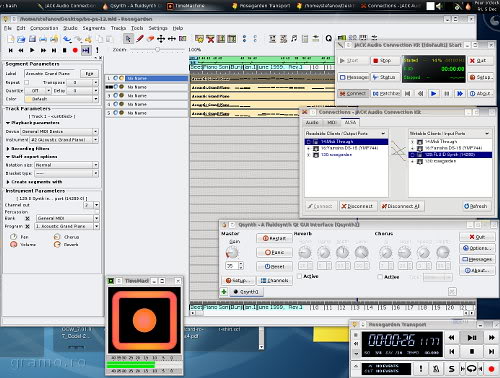Toggle the Repeat checkbox in Segment Parameters
The width and height of the screenshot is (500, 378).
click(27, 82)
